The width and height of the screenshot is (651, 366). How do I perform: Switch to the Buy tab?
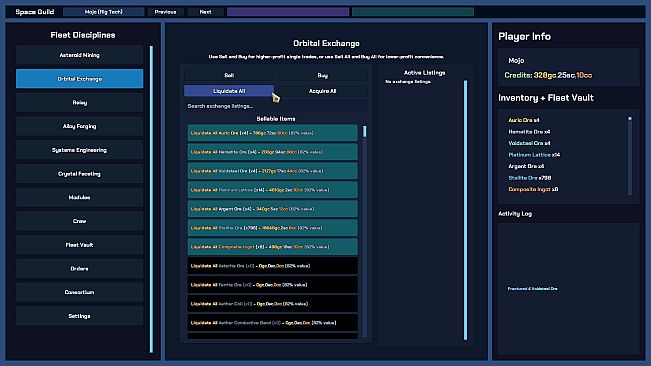click(x=323, y=75)
